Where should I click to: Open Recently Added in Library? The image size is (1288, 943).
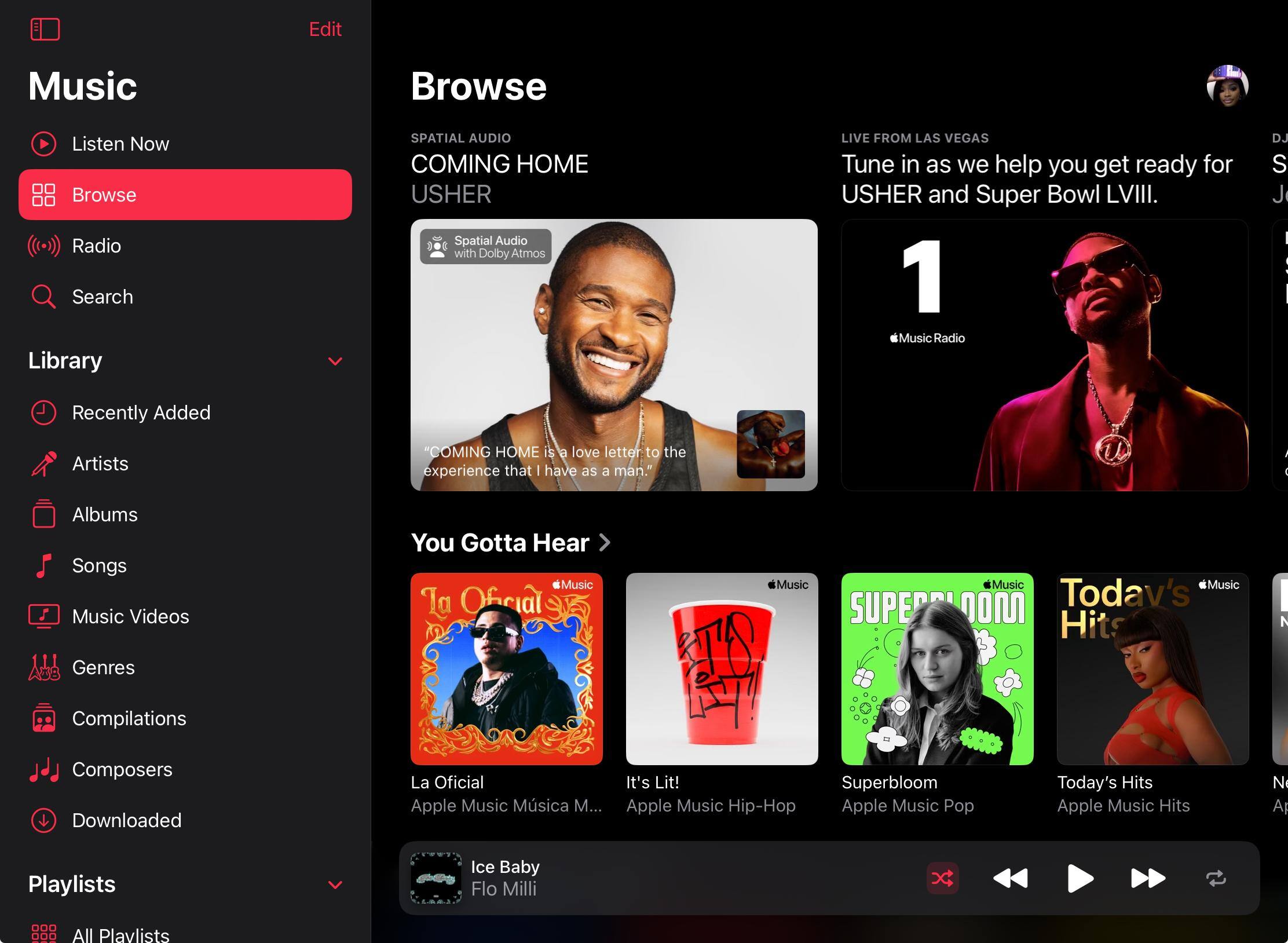pos(141,413)
